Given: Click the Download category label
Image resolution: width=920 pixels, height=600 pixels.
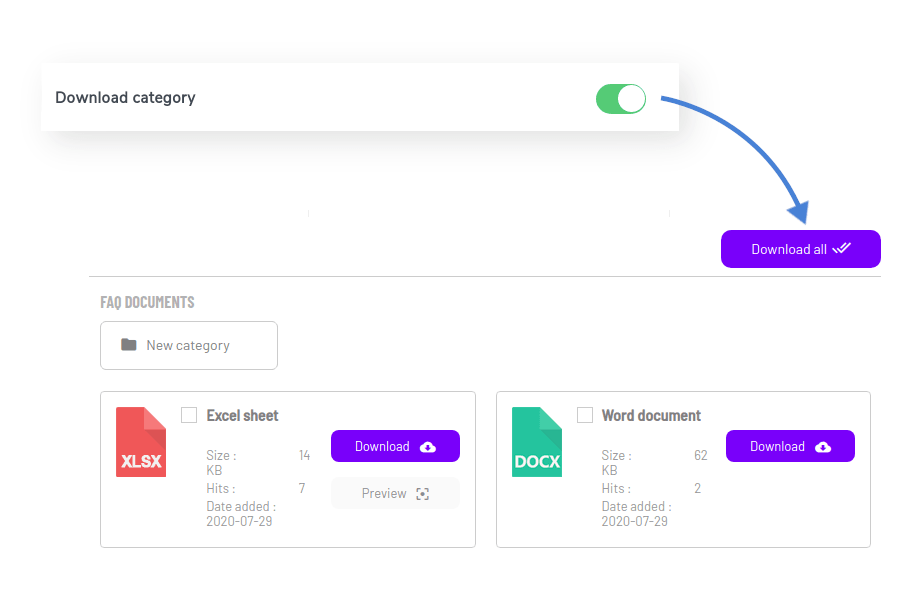Looking at the screenshot, I should click(126, 98).
